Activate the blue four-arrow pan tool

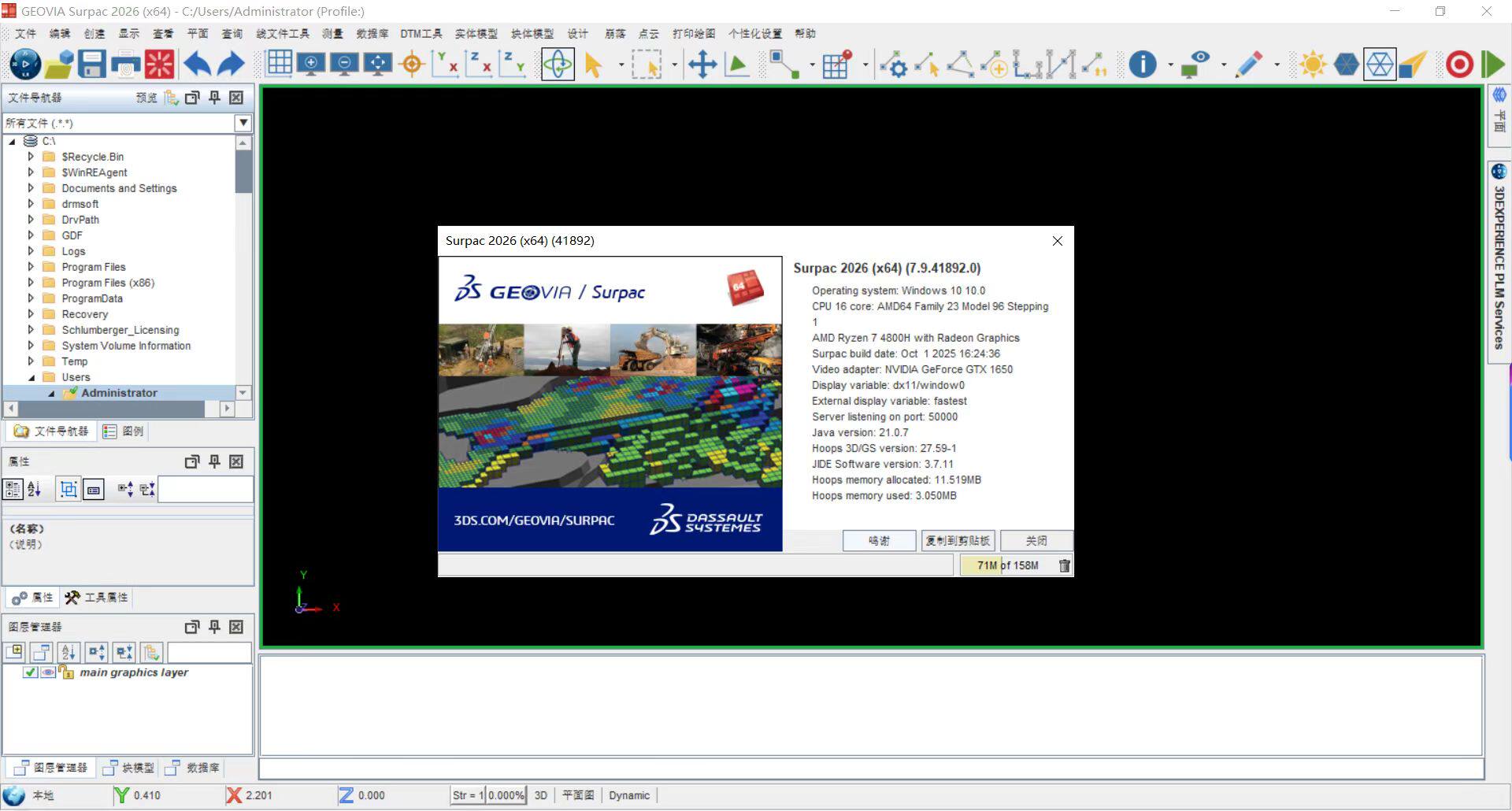point(702,64)
